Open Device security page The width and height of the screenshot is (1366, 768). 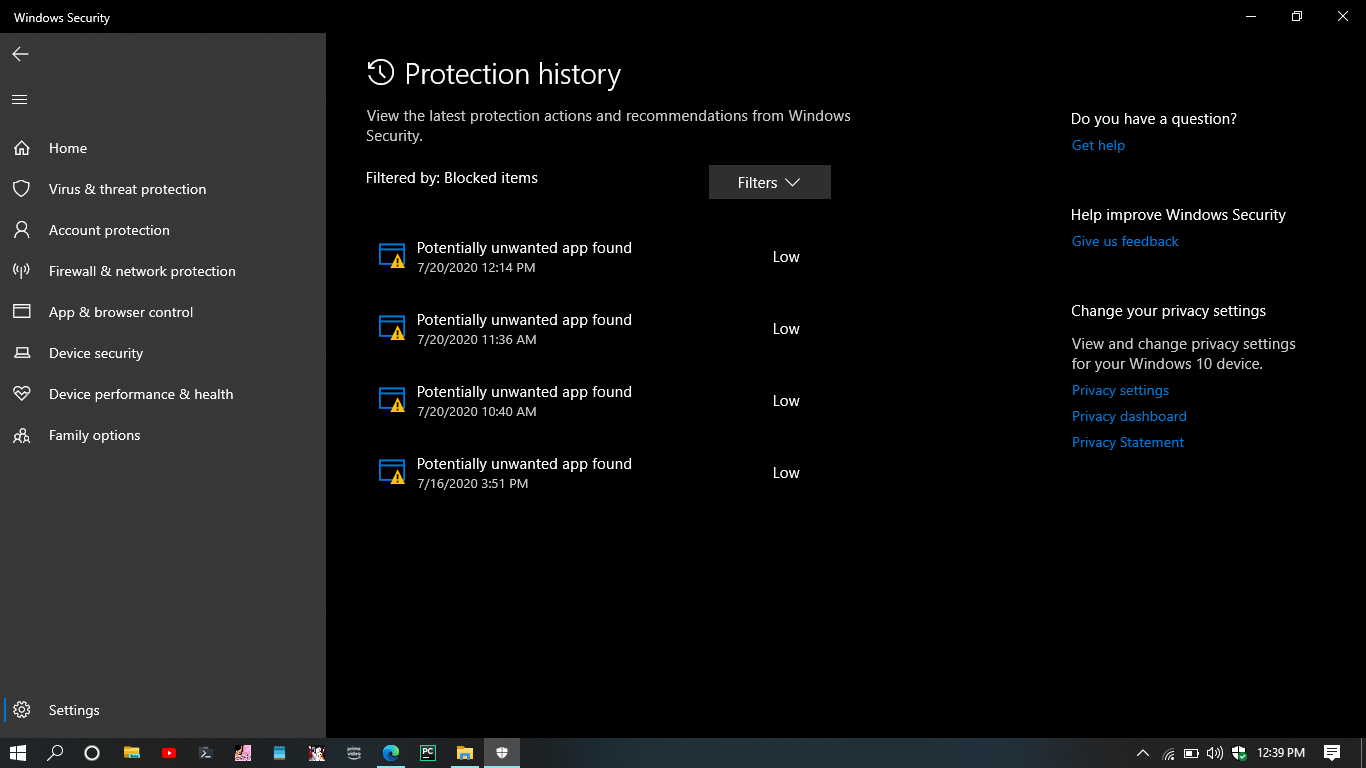coord(163,353)
